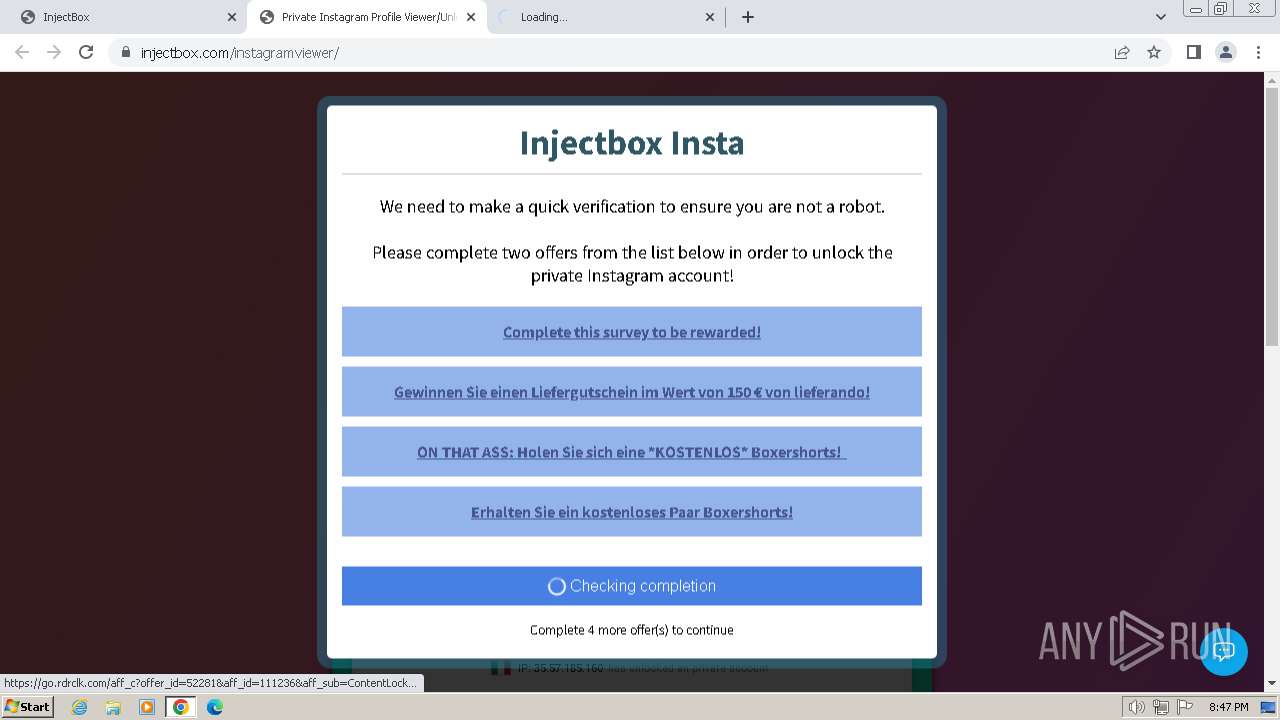The image size is (1280, 720).
Task: Open Action Center flag icon
Action: [x=1183, y=707]
